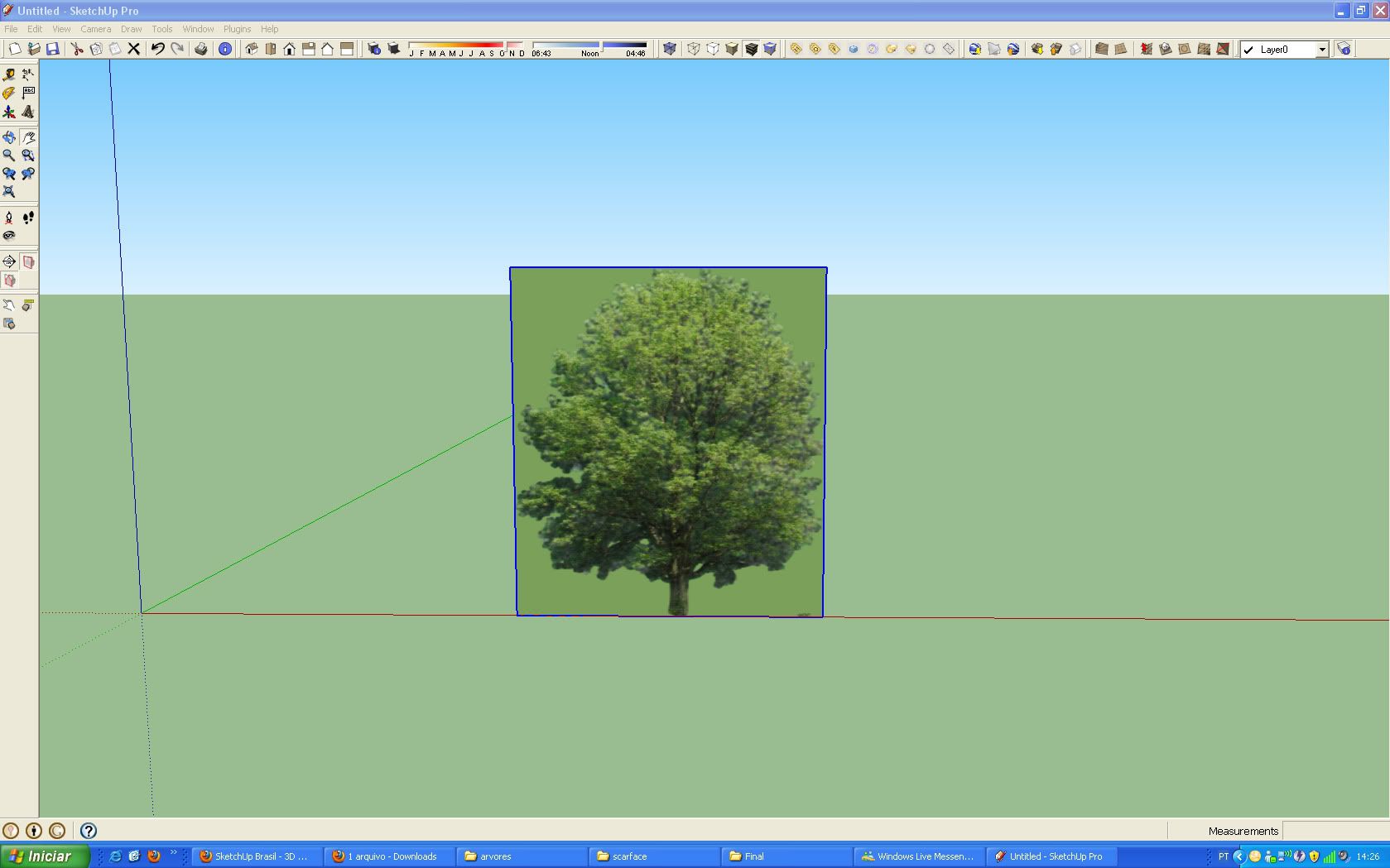1390x868 pixels.
Task: Select the Section Plane tool
Action: click(x=9, y=261)
